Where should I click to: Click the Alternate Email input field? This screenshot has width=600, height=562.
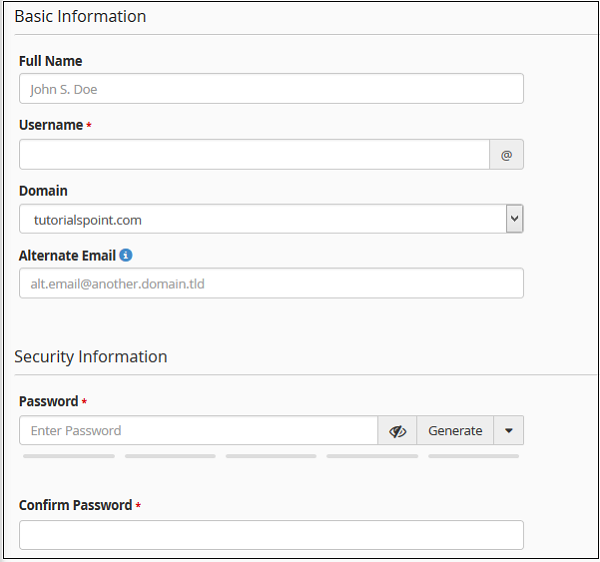pos(270,284)
